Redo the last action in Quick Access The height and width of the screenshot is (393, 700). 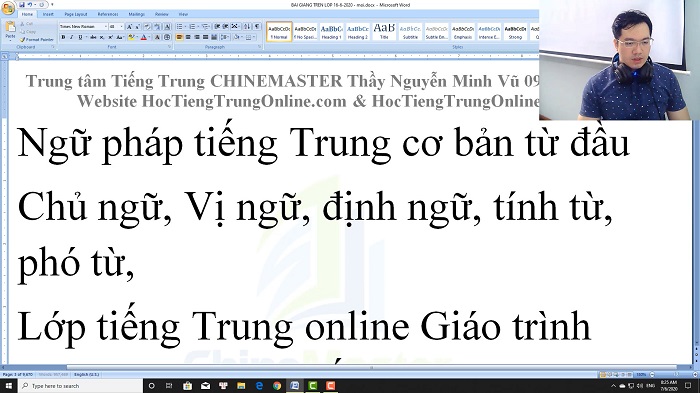[x=41, y=4]
